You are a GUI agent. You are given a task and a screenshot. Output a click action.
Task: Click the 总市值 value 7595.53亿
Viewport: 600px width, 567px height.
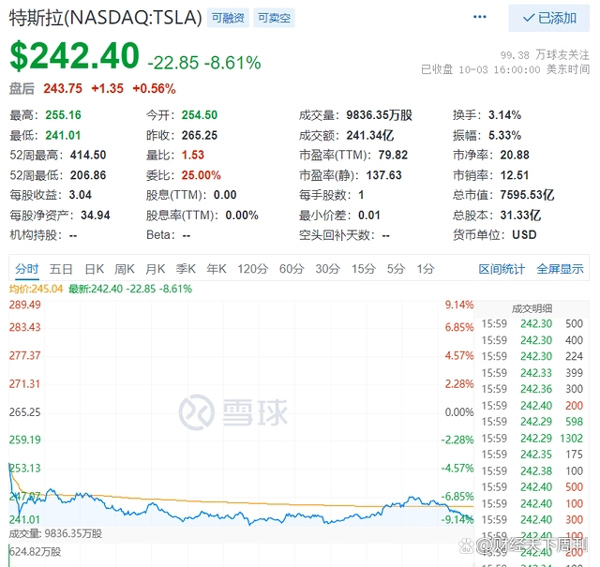tap(527, 195)
